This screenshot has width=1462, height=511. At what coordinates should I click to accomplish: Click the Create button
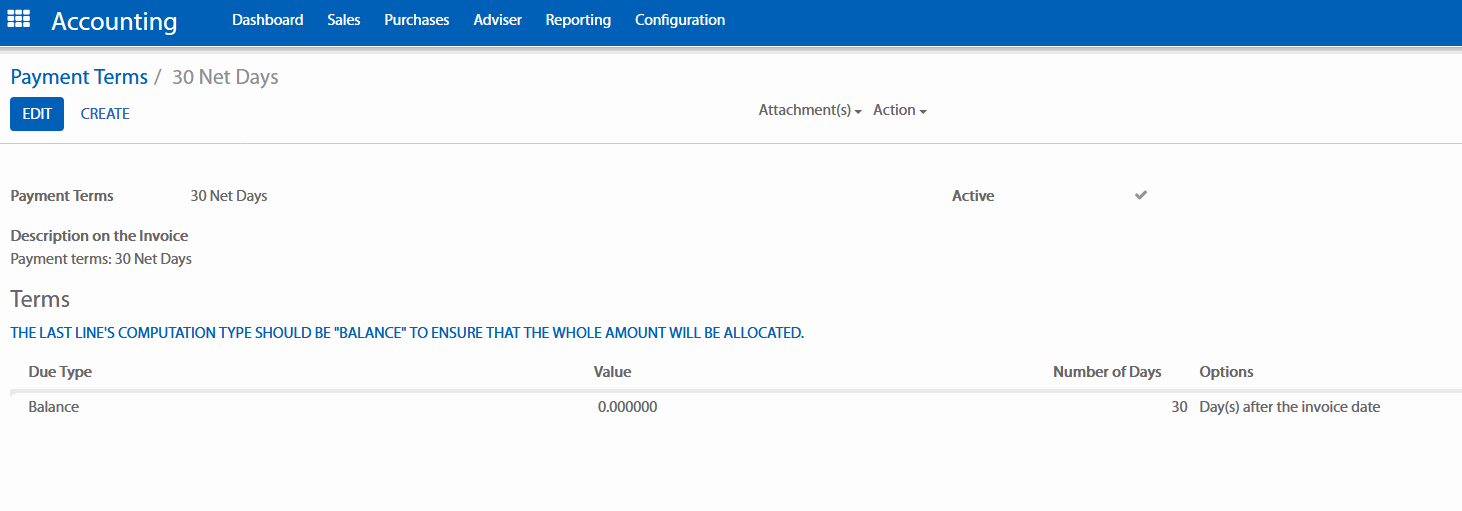coord(105,114)
